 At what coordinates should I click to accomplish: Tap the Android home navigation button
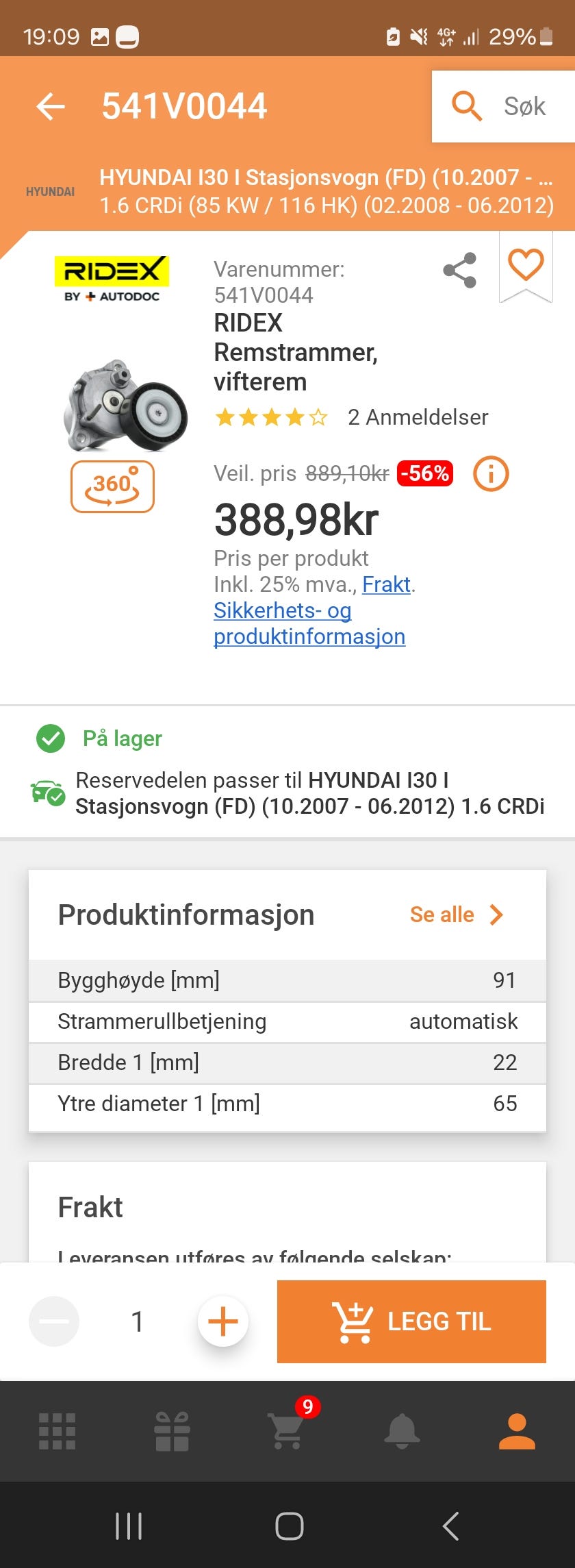pyautogui.click(x=289, y=1526)
